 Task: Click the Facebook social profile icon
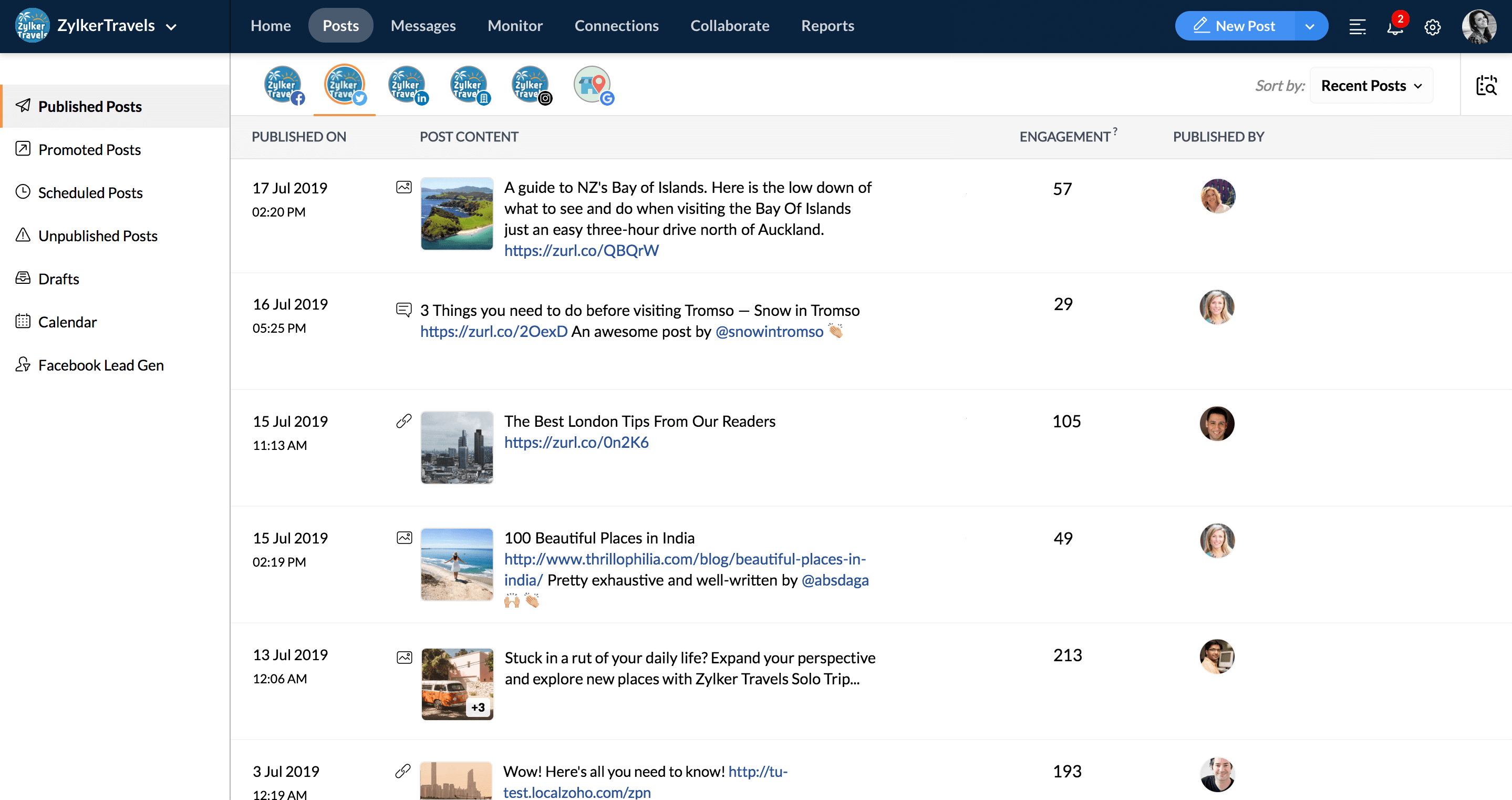pyautogui.click(x=284, y=86)
